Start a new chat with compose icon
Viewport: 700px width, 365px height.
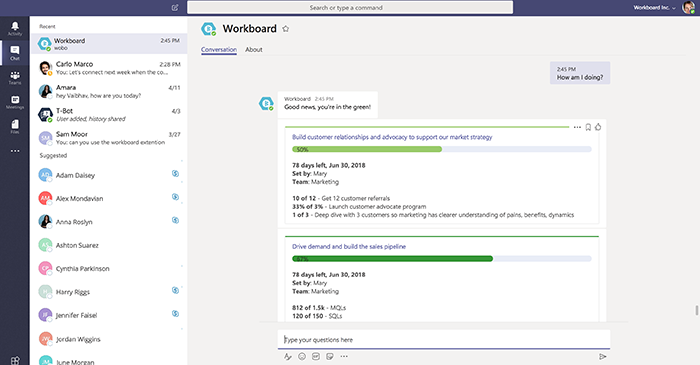[175, 8]
